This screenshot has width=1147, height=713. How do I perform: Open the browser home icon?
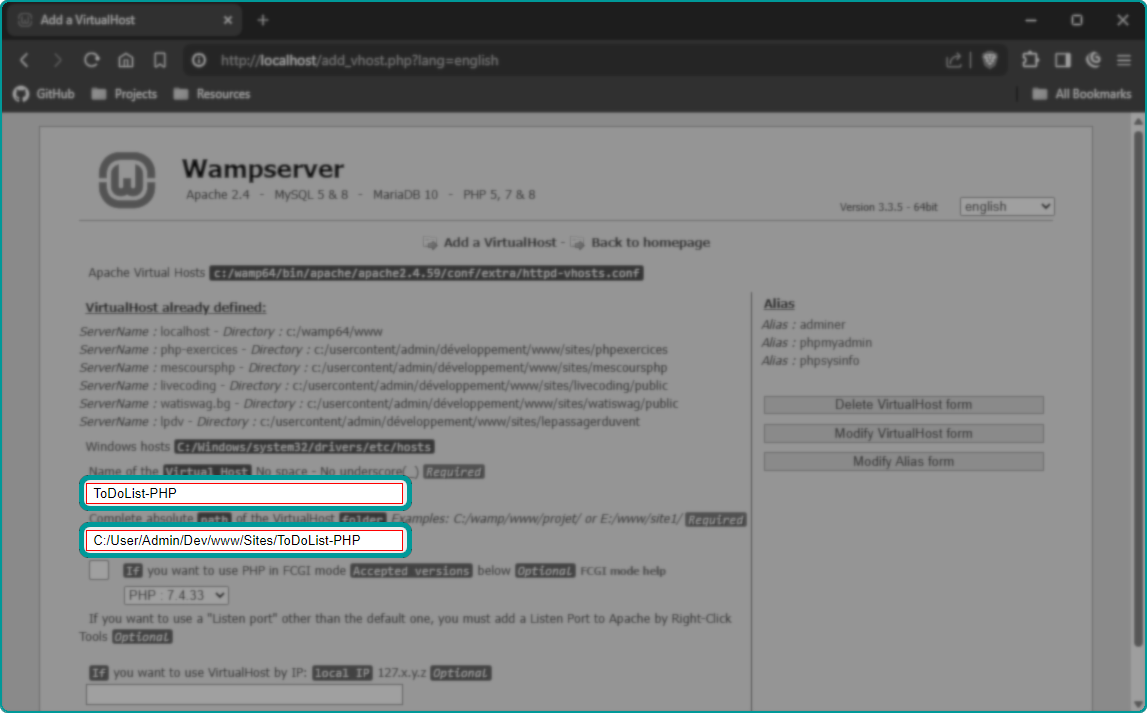pyautogui.click(x=126, y=60)
